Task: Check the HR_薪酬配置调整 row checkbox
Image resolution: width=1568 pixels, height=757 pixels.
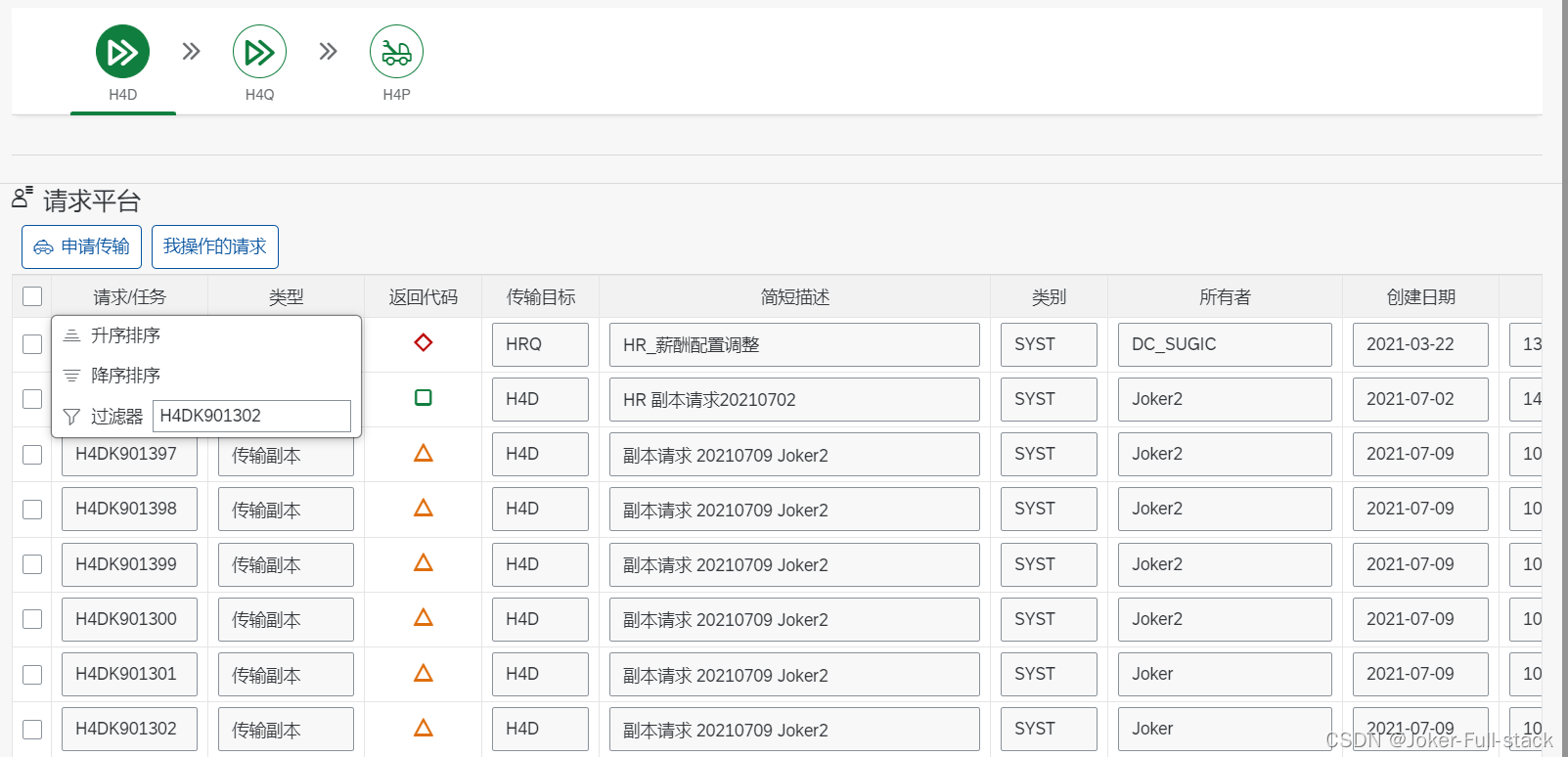Action: click(32, 344)
